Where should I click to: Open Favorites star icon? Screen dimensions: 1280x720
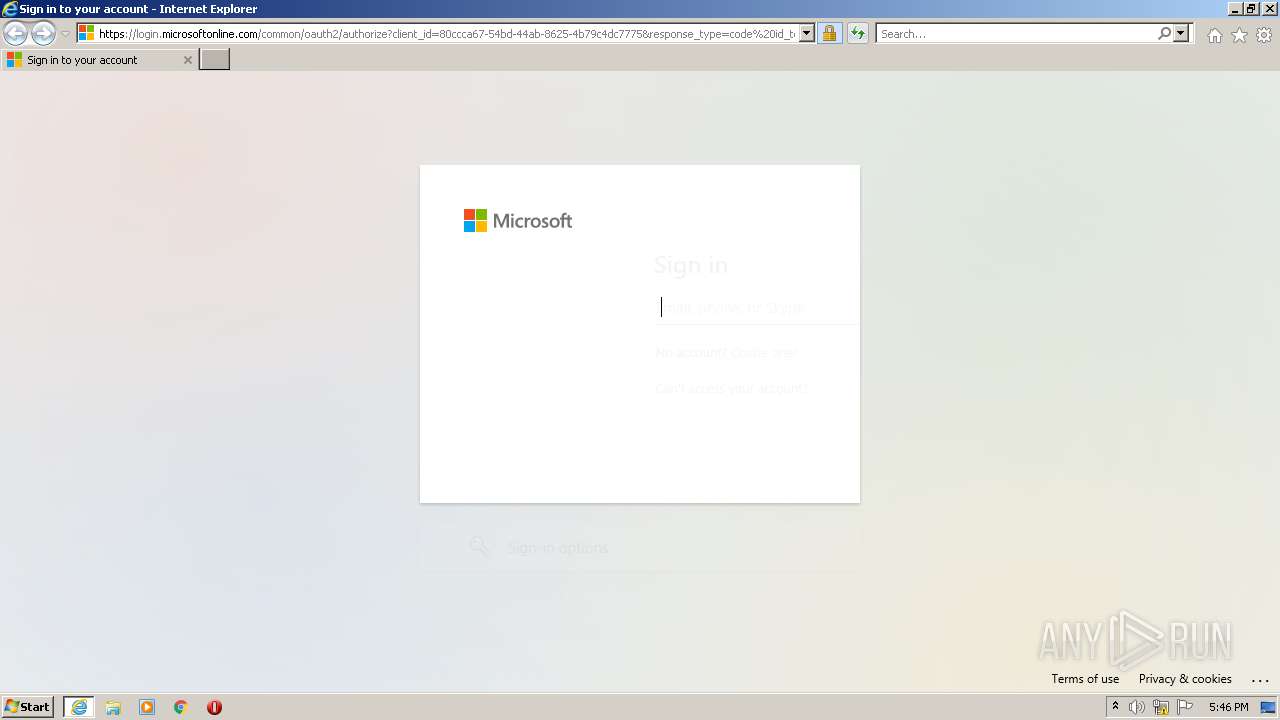coord(1239,35)
